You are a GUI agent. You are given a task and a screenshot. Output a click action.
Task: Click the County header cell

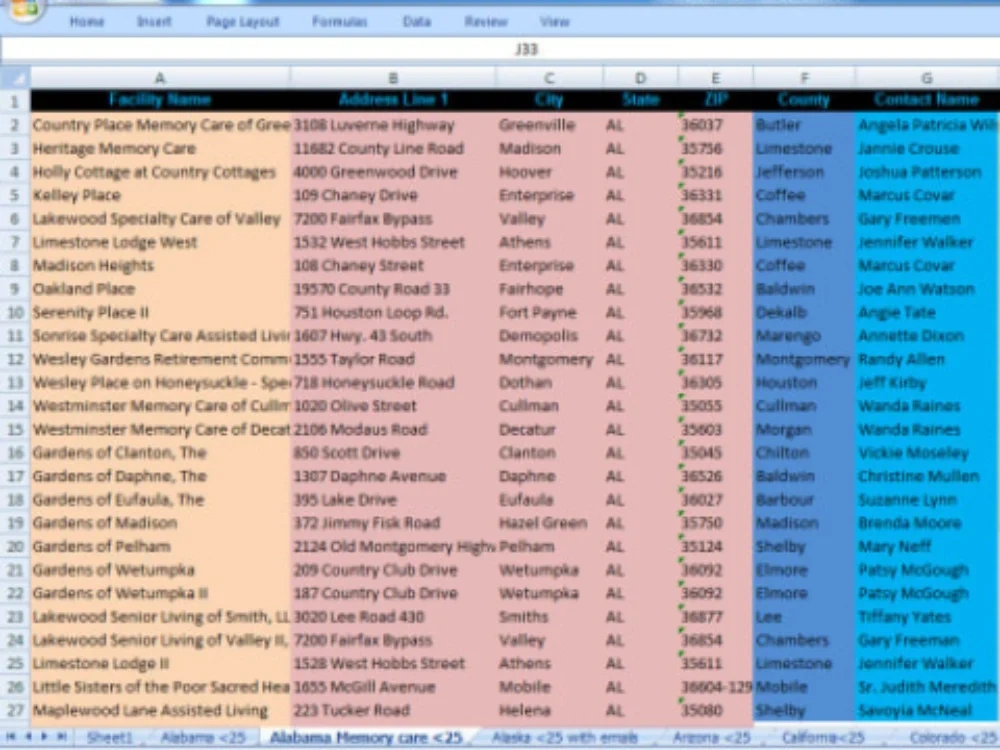pos(804,99)
